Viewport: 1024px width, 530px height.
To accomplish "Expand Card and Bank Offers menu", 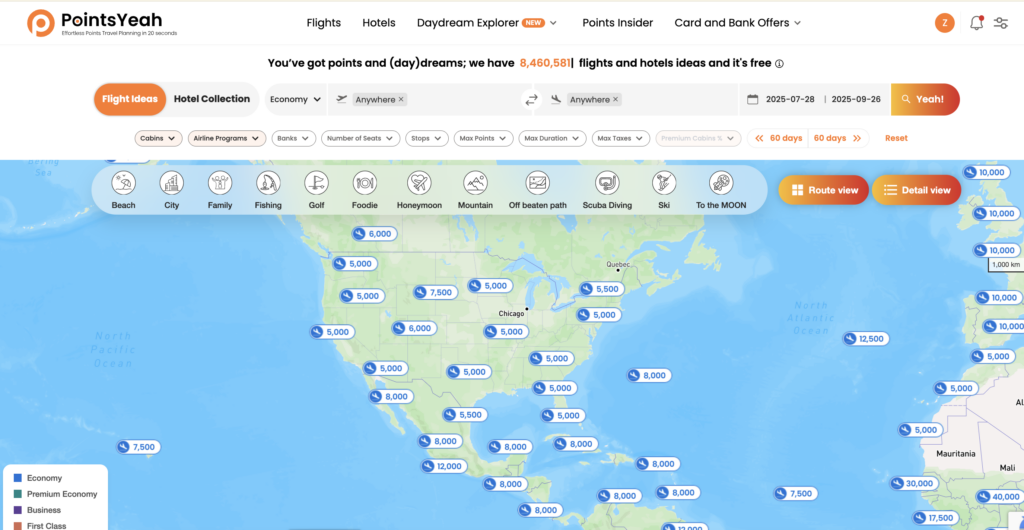I will [x=737, y=23].
